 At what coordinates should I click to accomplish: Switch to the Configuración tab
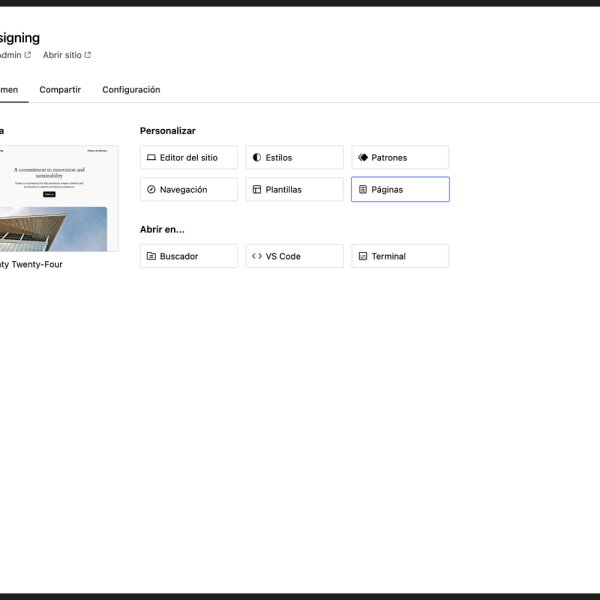click(x=131, y=90)
